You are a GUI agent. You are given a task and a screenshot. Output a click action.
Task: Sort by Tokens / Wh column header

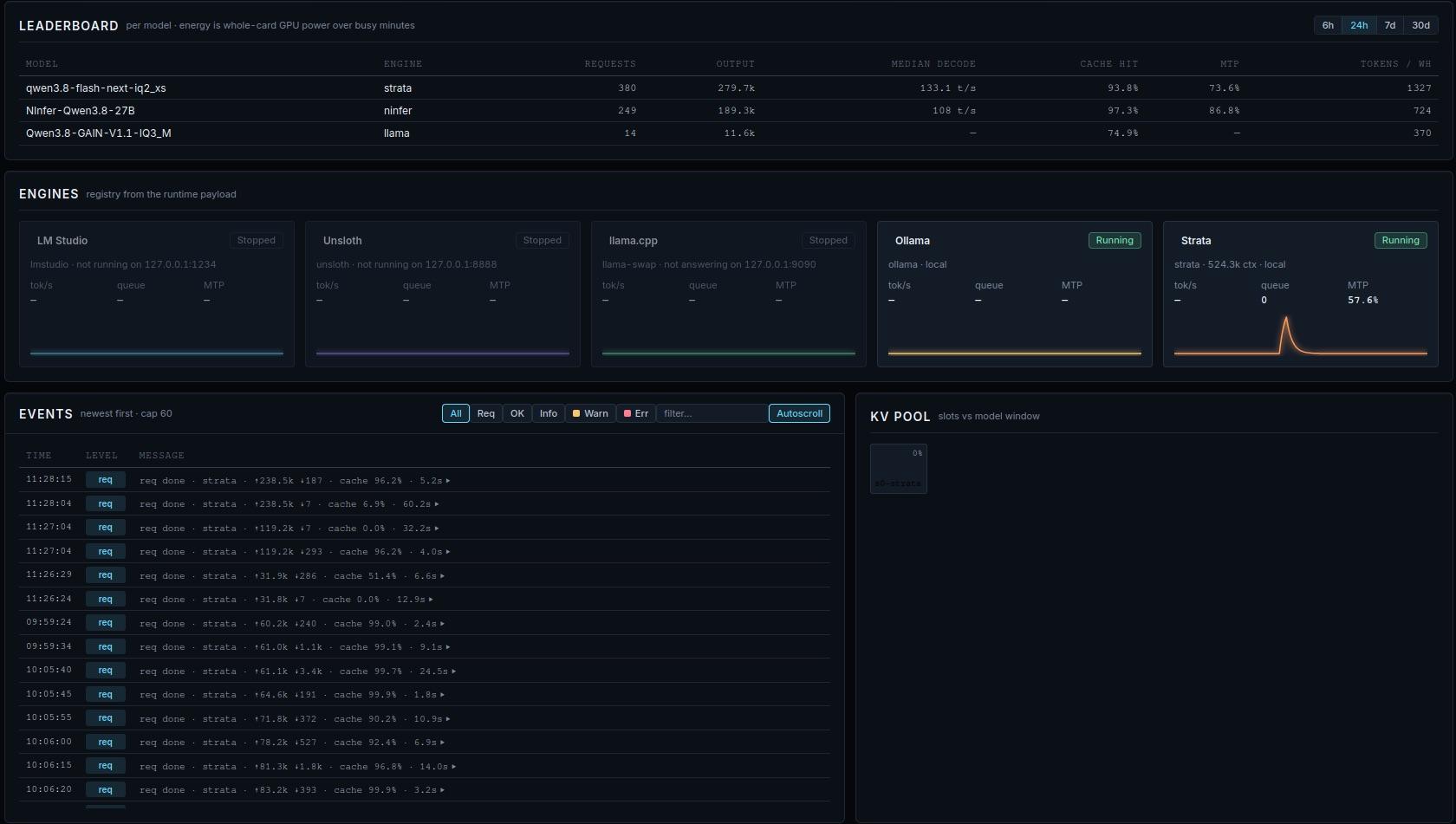(x=1395, y=64)
